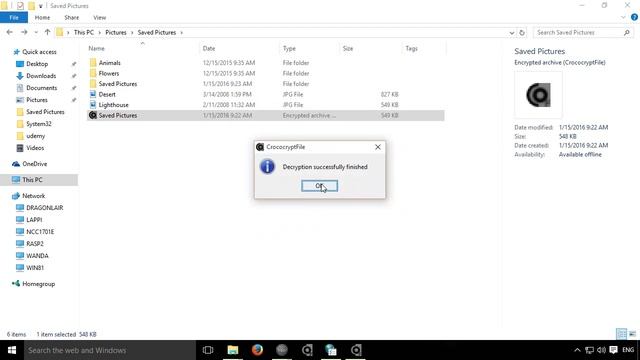The height and width of the screenshot is (360, 640).
Task: Sort files by Date column
Action: [209, 48]
